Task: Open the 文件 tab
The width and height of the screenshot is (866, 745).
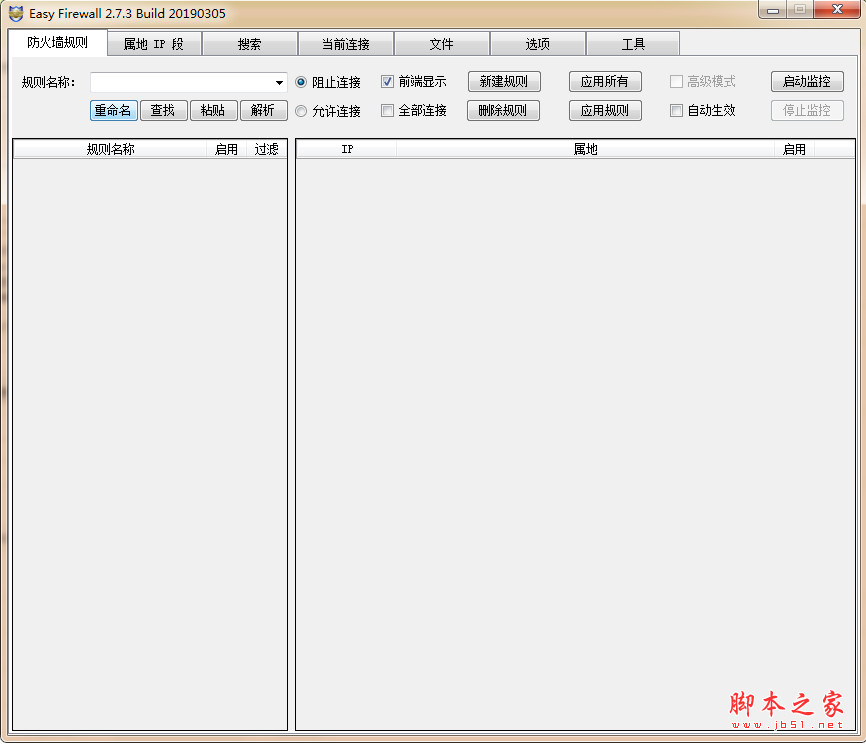Action: click(x=442, y=44)
